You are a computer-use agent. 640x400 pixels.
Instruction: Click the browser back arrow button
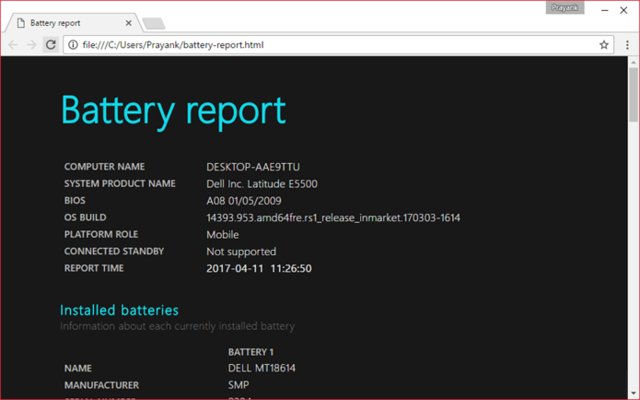point(13,45)
